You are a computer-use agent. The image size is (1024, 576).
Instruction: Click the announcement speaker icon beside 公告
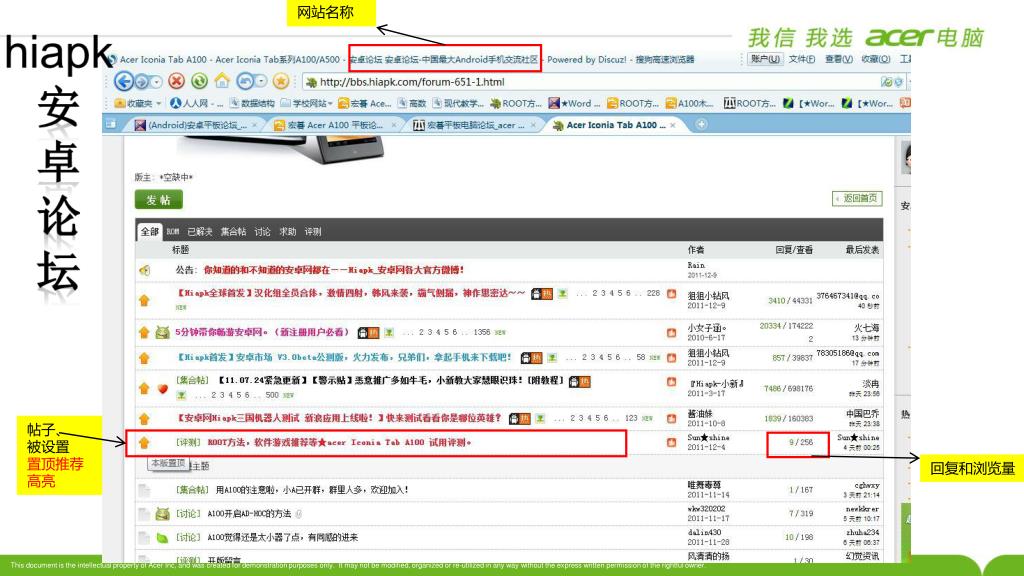point(145,270)
